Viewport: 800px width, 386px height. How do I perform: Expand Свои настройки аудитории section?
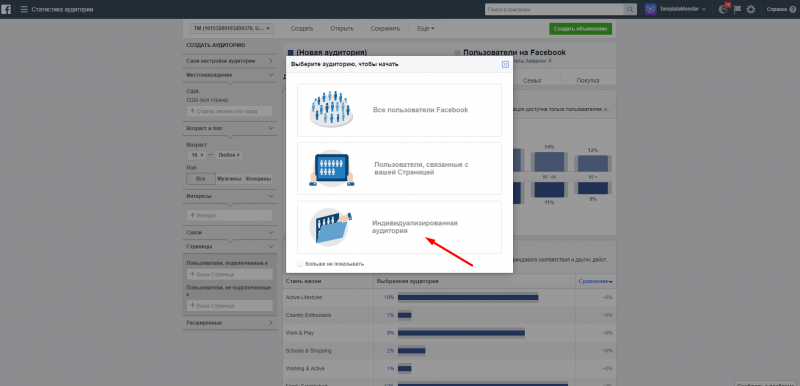coord(230,61)
